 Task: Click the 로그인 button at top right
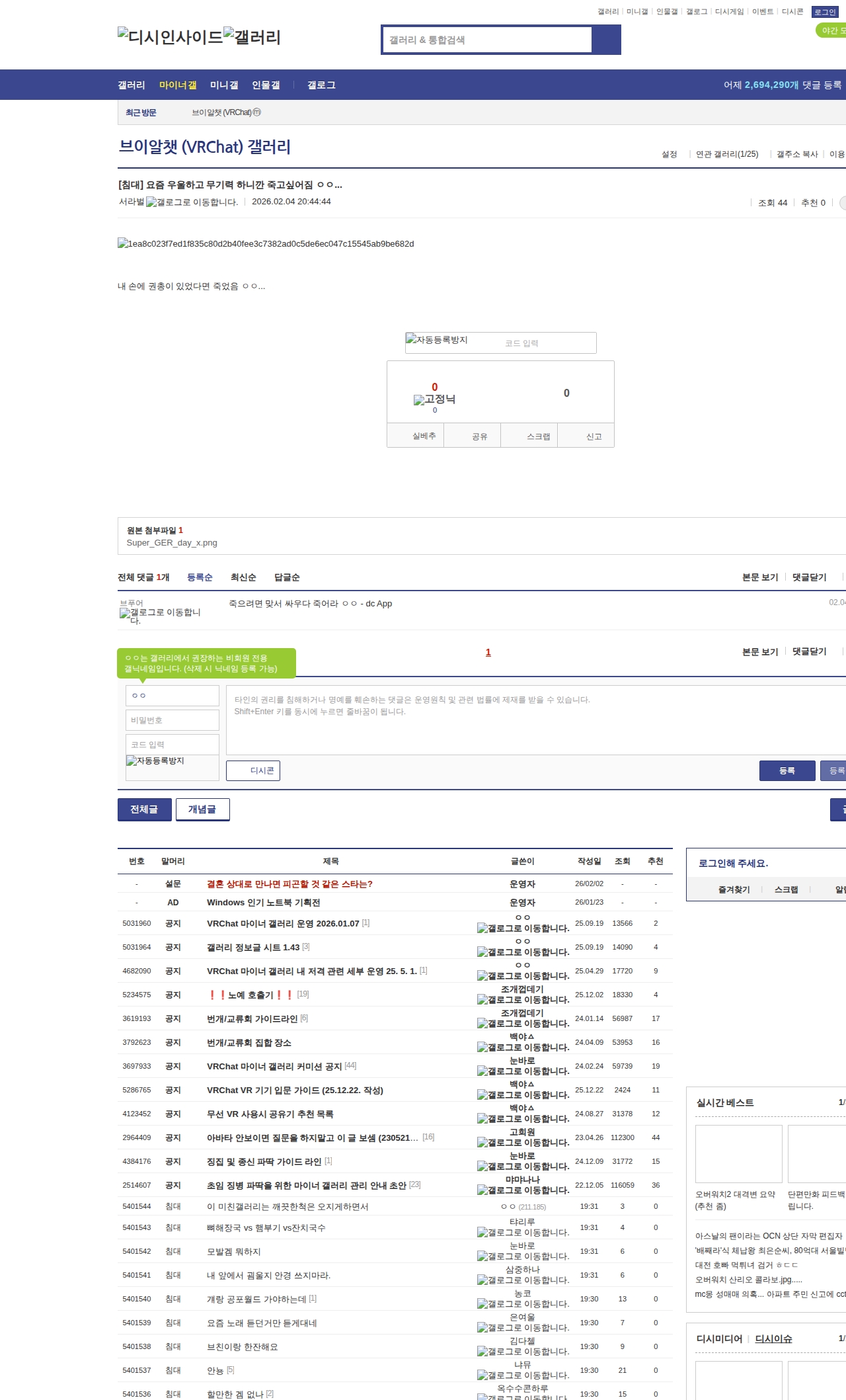[825, 12]
